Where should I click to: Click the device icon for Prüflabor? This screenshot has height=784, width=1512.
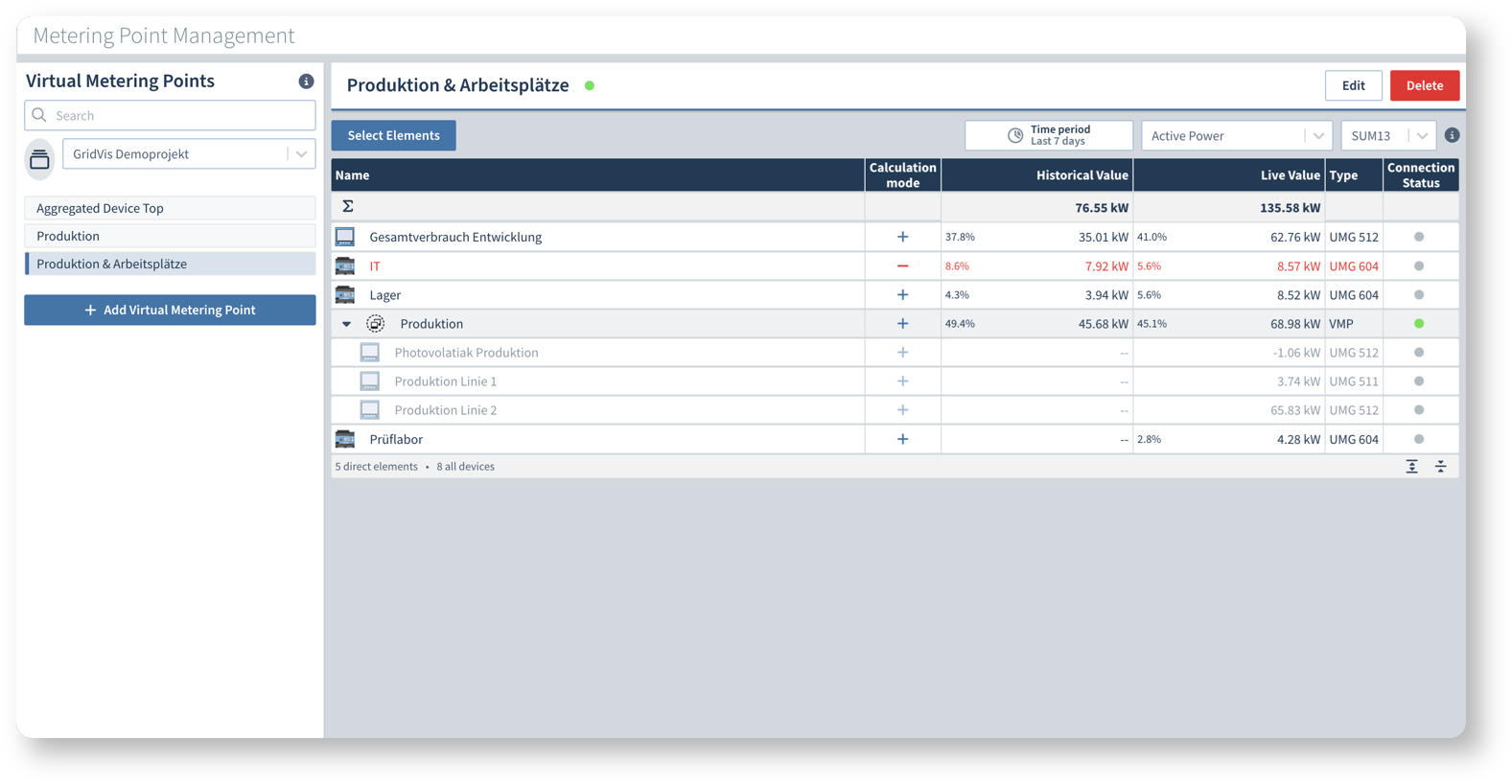click(x=345, y=439)
